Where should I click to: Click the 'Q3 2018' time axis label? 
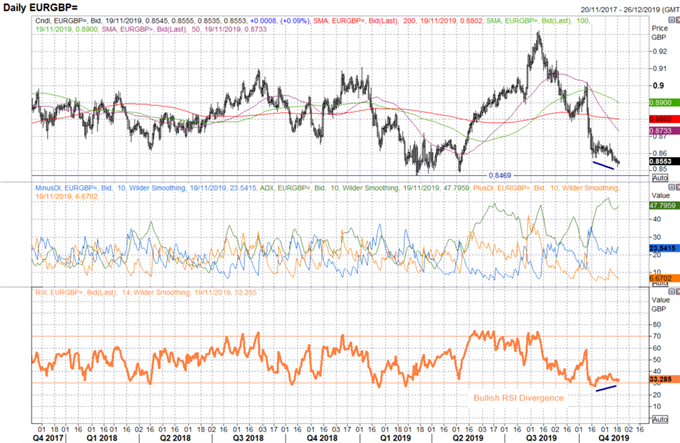pyautogui.click(x=248, y=438)
